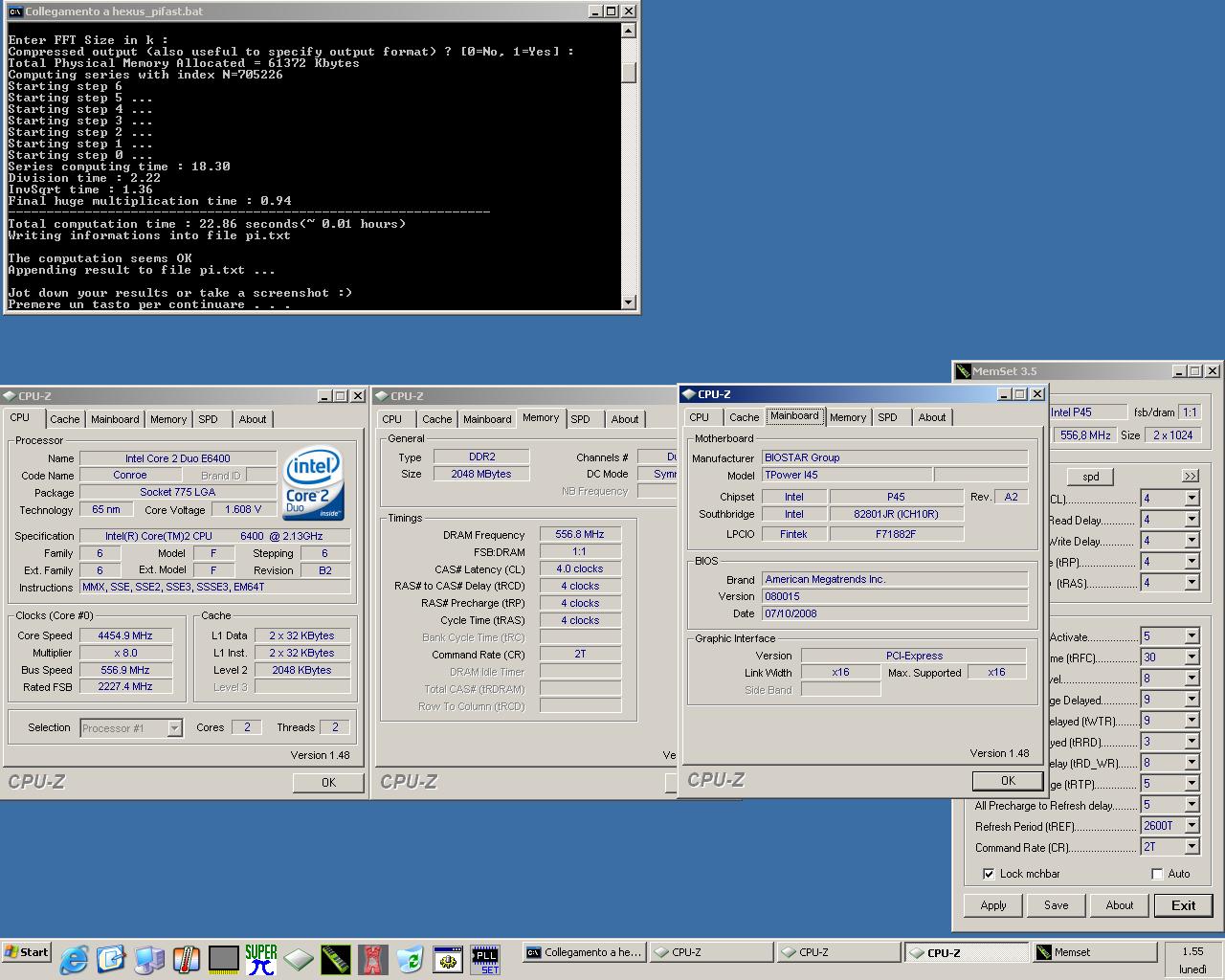Click the console vertical scrollbar thumb
The height and width of the screenshot is (980, 1225).
pyautogui.click(x=629, y=73)
